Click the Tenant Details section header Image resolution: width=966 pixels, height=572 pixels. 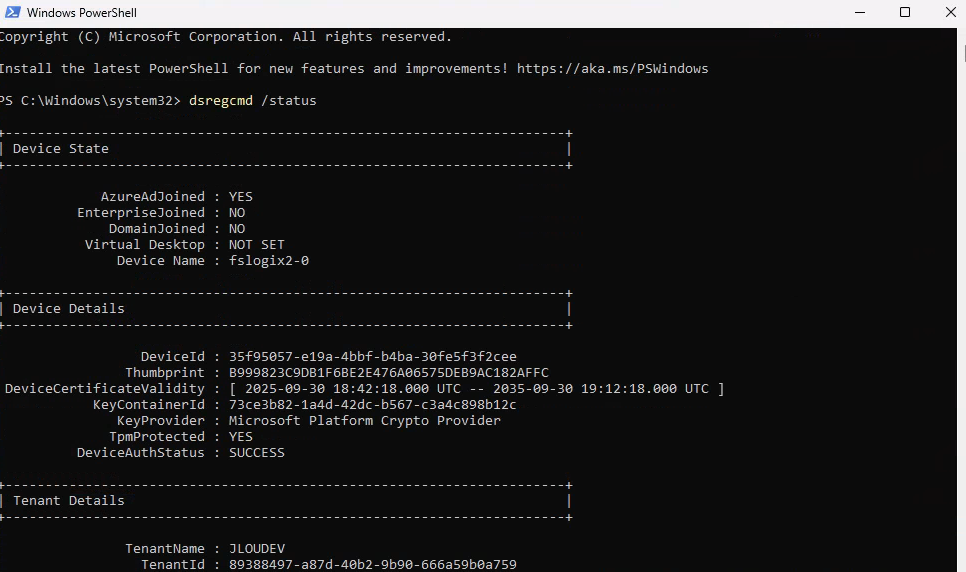pyautogui.click(x=68, y=501)
